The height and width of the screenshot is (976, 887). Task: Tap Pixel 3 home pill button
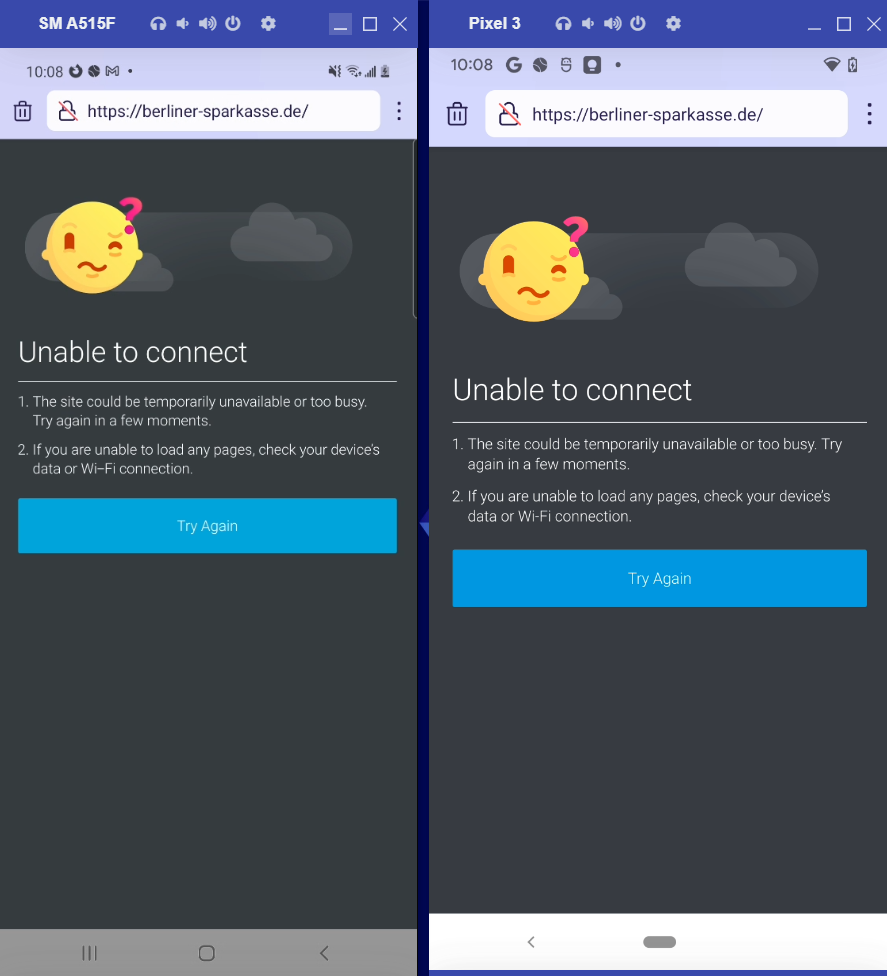pos(660,942)
